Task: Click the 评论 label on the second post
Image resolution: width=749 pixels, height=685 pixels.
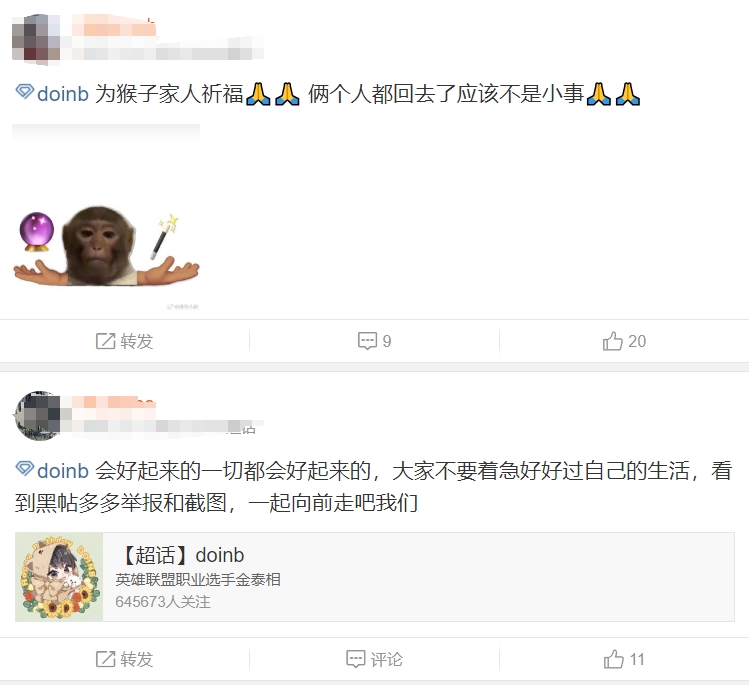Action: click(386, 659)
